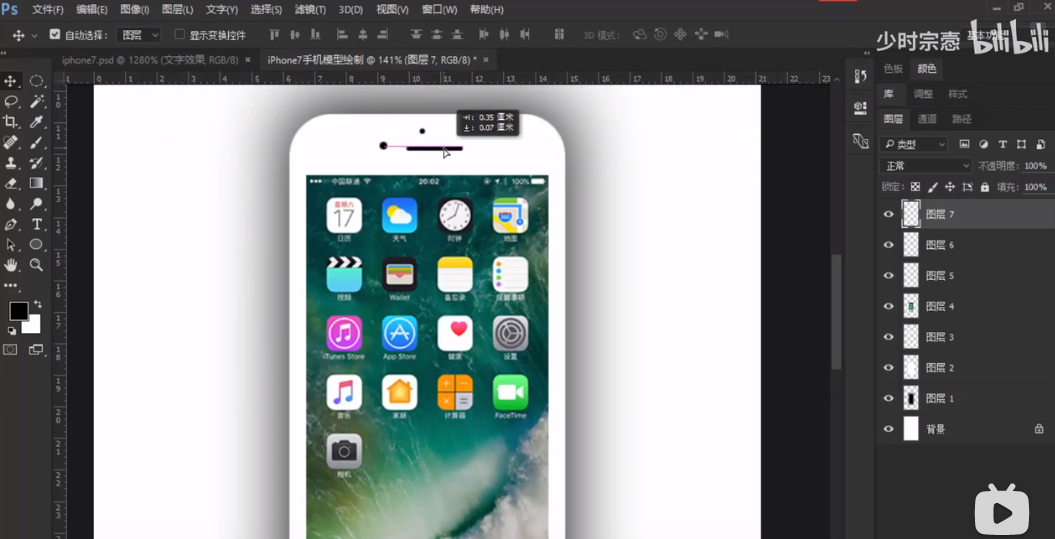The image size is (1055, 539).
Task: Select the Eyedropper tool
Action: coord(36,122)
